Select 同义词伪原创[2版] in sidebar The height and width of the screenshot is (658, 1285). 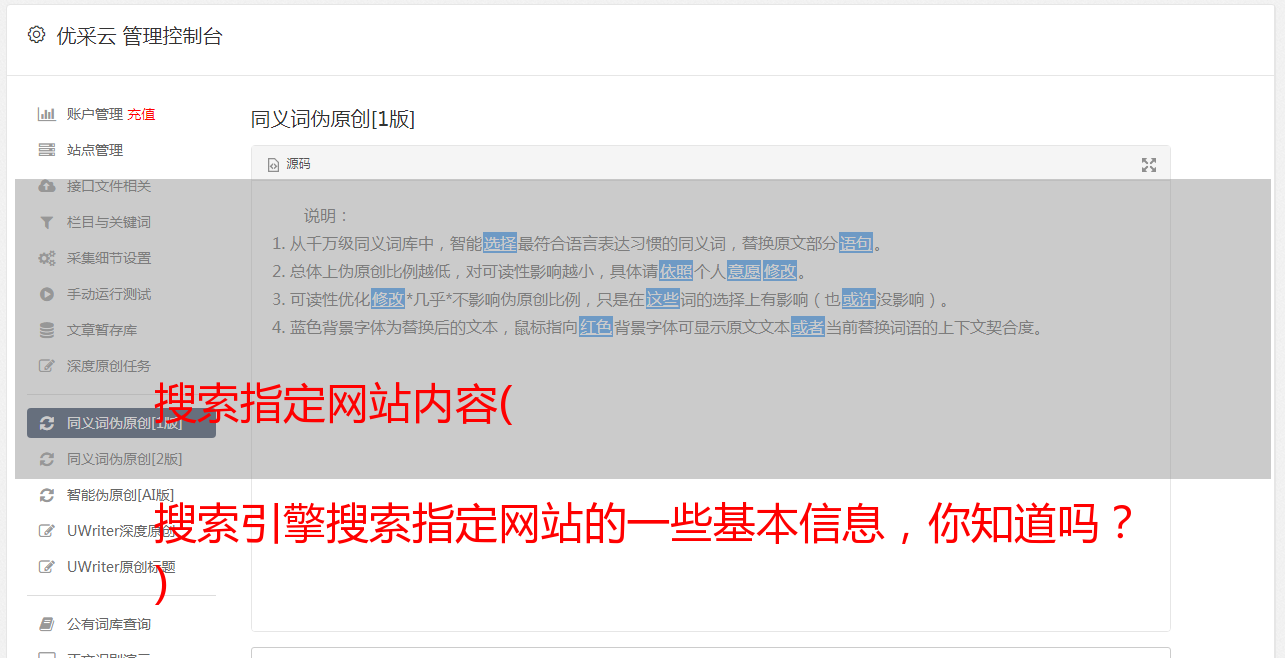coord(124,459)
